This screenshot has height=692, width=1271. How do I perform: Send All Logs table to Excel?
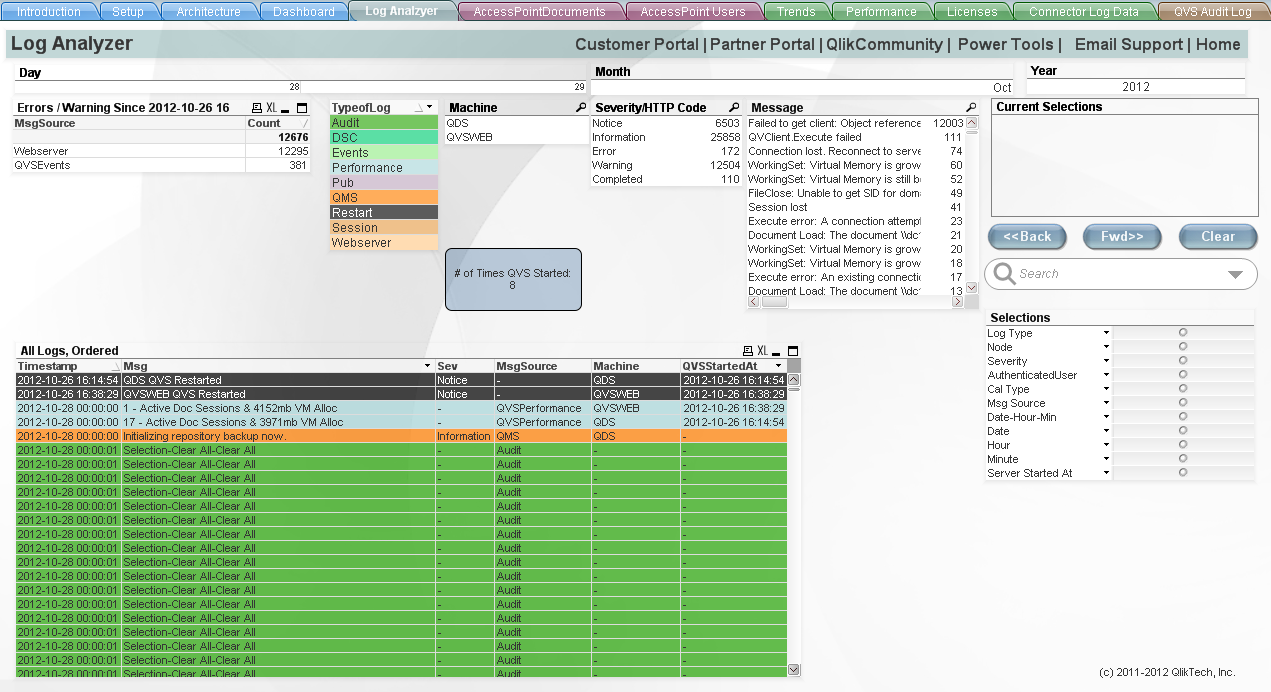762,351
